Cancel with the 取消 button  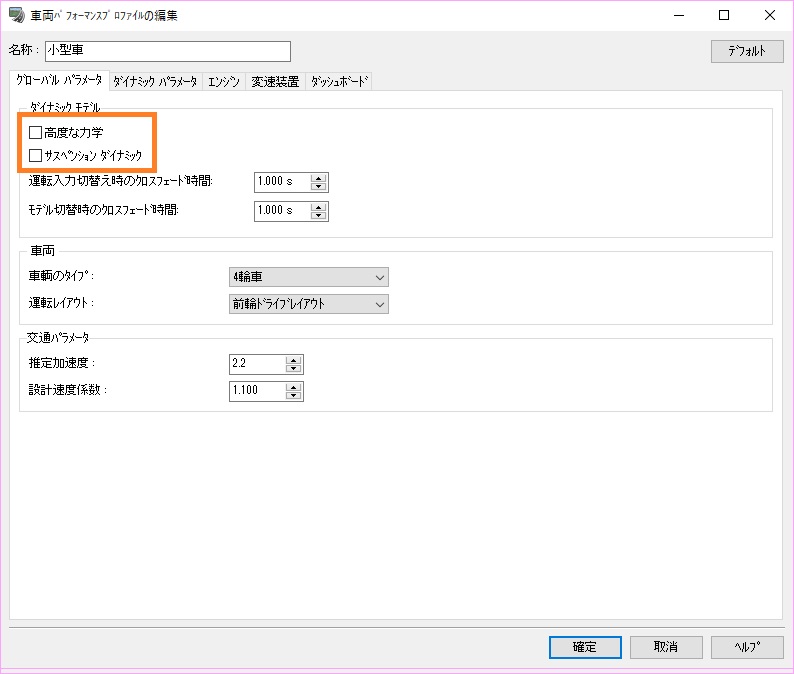point(666,647)
